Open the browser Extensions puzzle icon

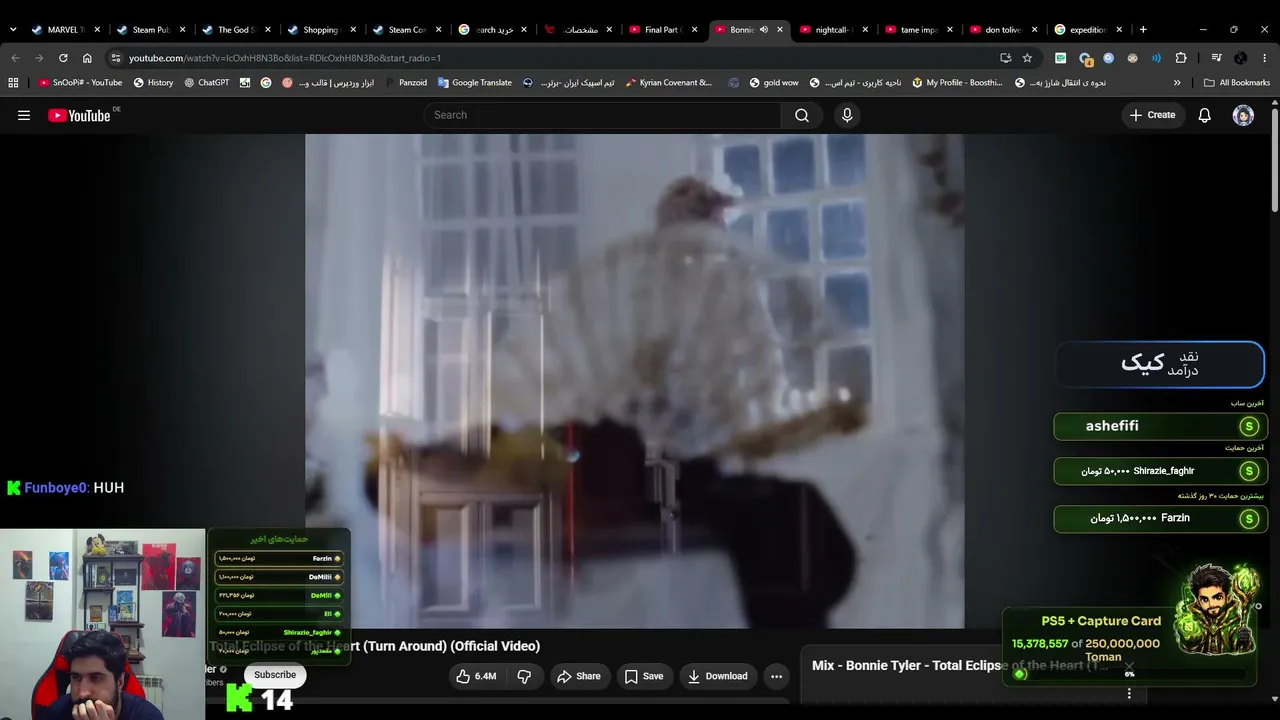pos(1181,58)
